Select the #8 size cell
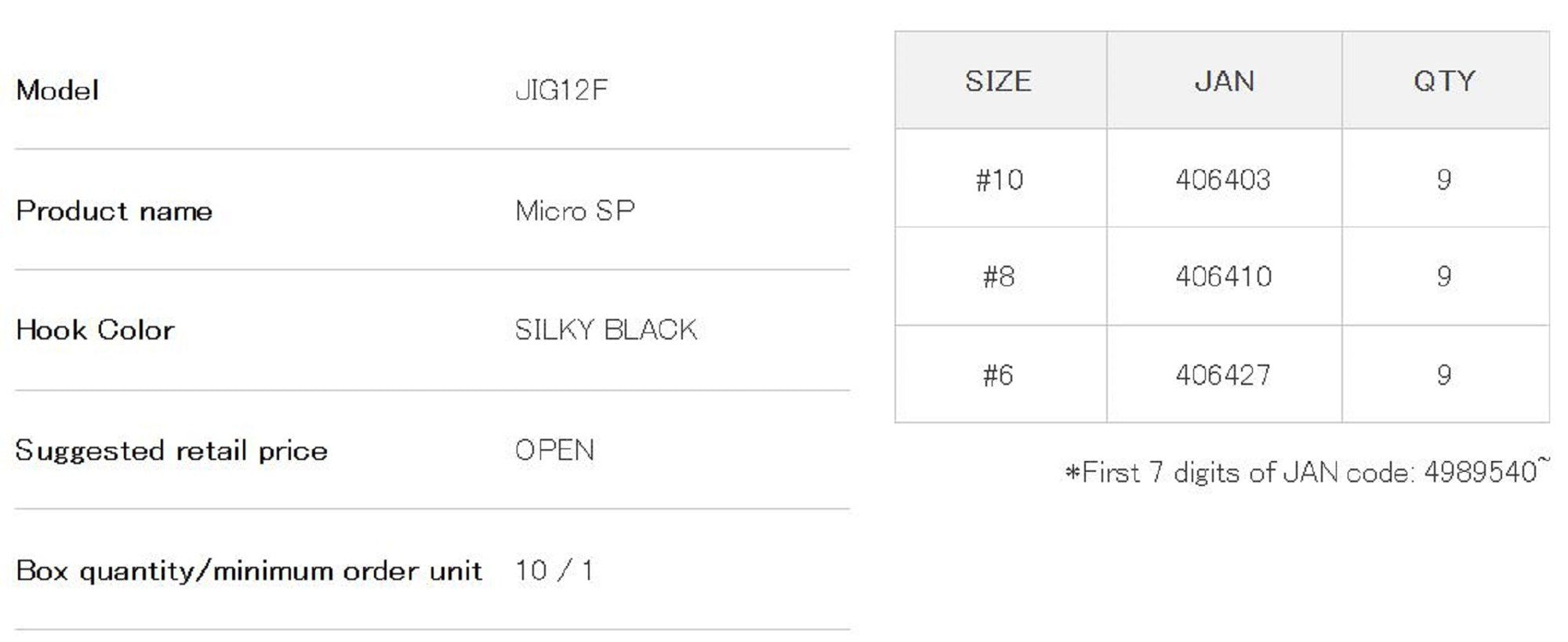 point(999,277)
